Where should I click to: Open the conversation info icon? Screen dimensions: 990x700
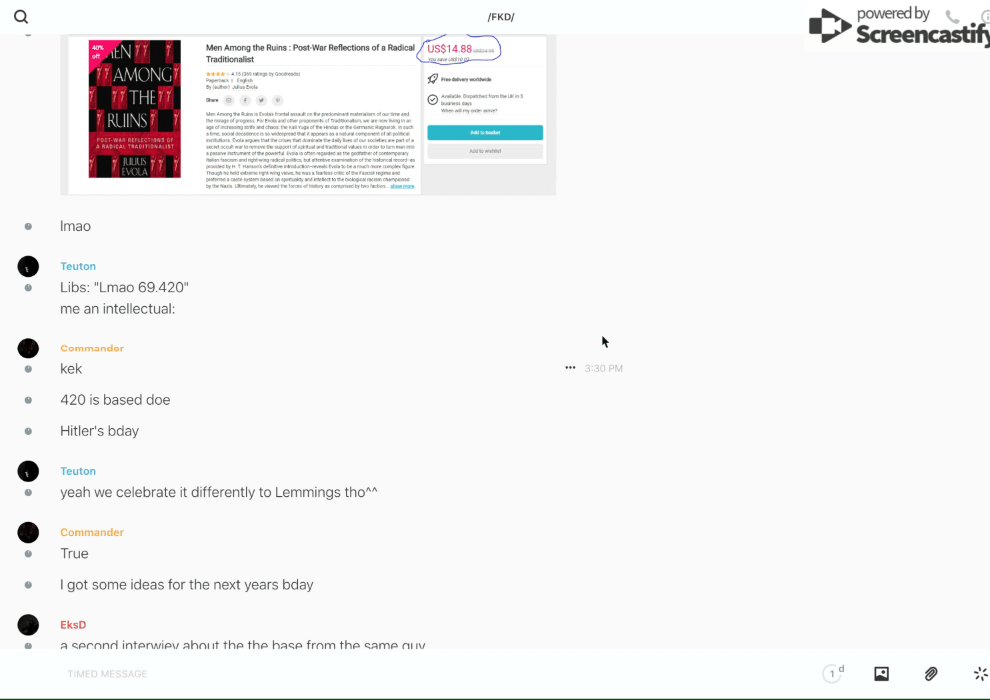click(984, 17)
